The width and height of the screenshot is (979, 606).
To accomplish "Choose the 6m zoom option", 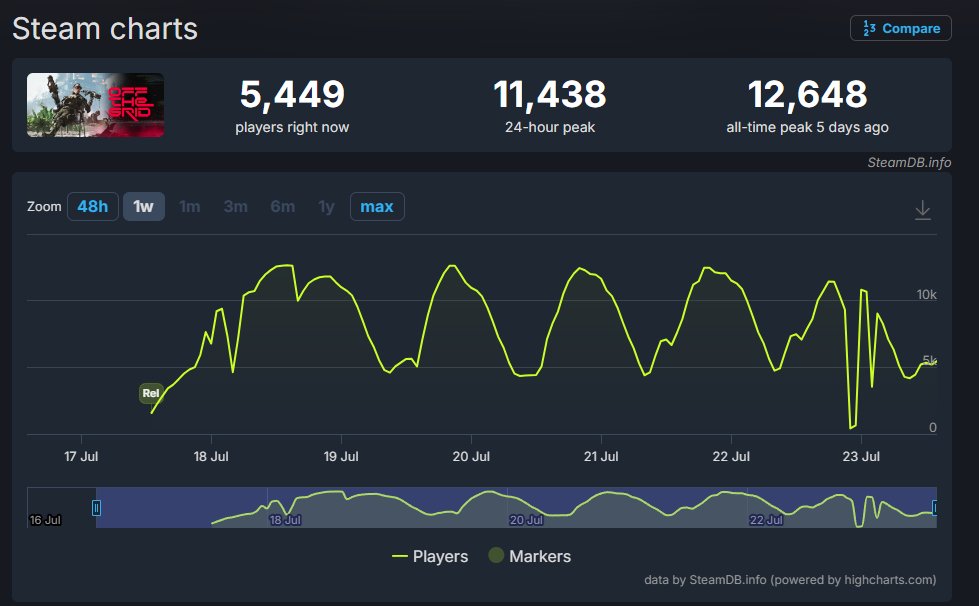I will tap(282, 207).
